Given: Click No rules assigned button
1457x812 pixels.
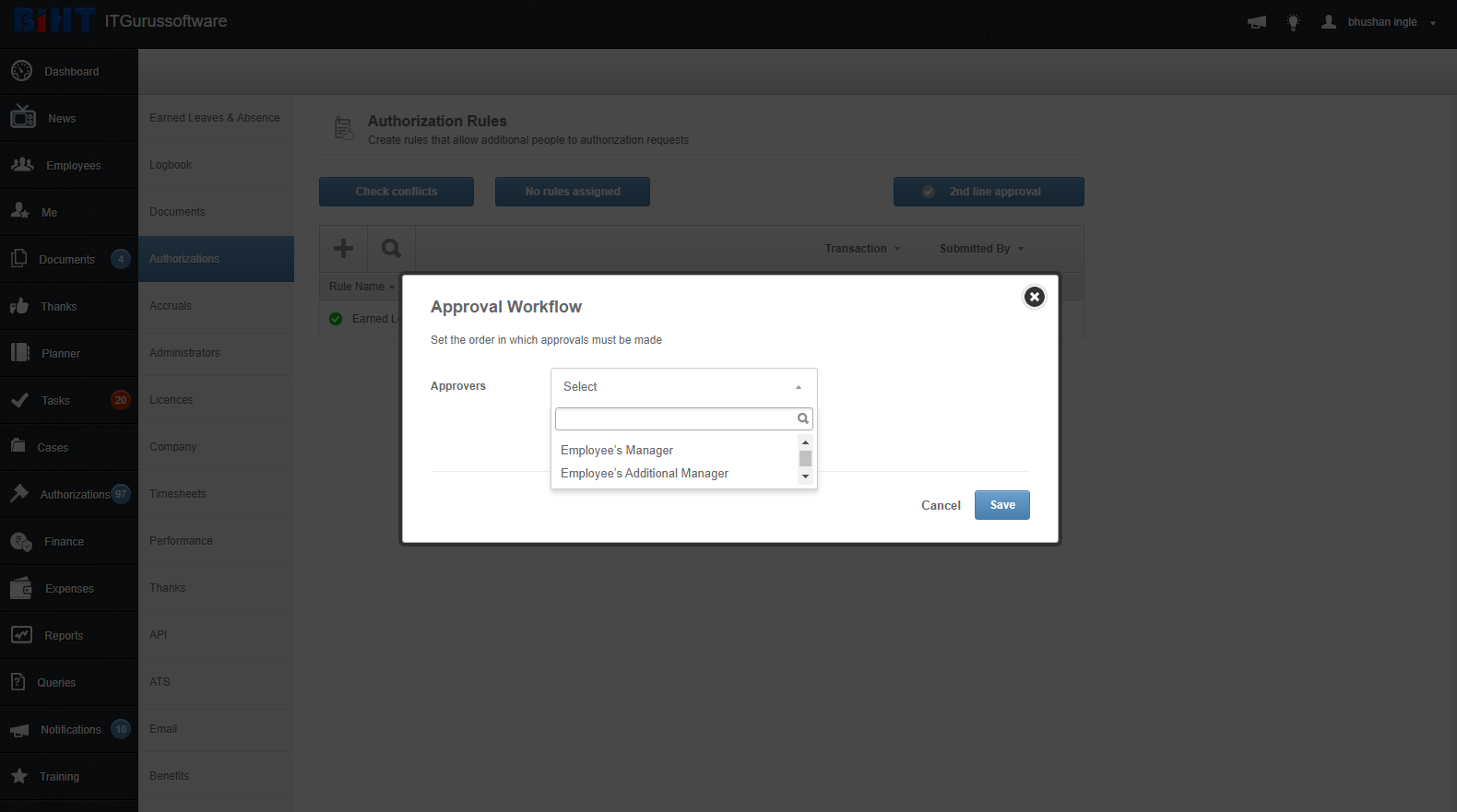Looking at the screenshot, I should click(573, 192).
